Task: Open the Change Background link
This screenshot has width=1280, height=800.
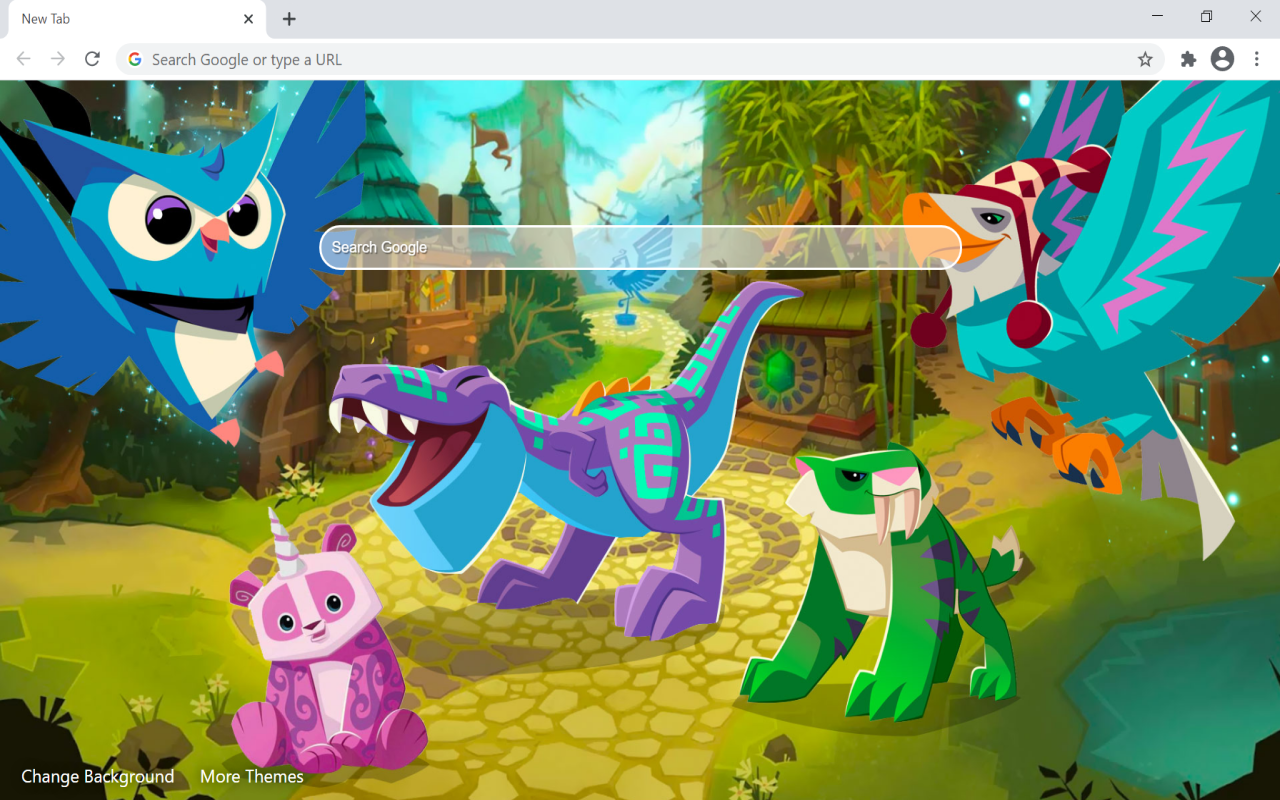Action: 98,776
